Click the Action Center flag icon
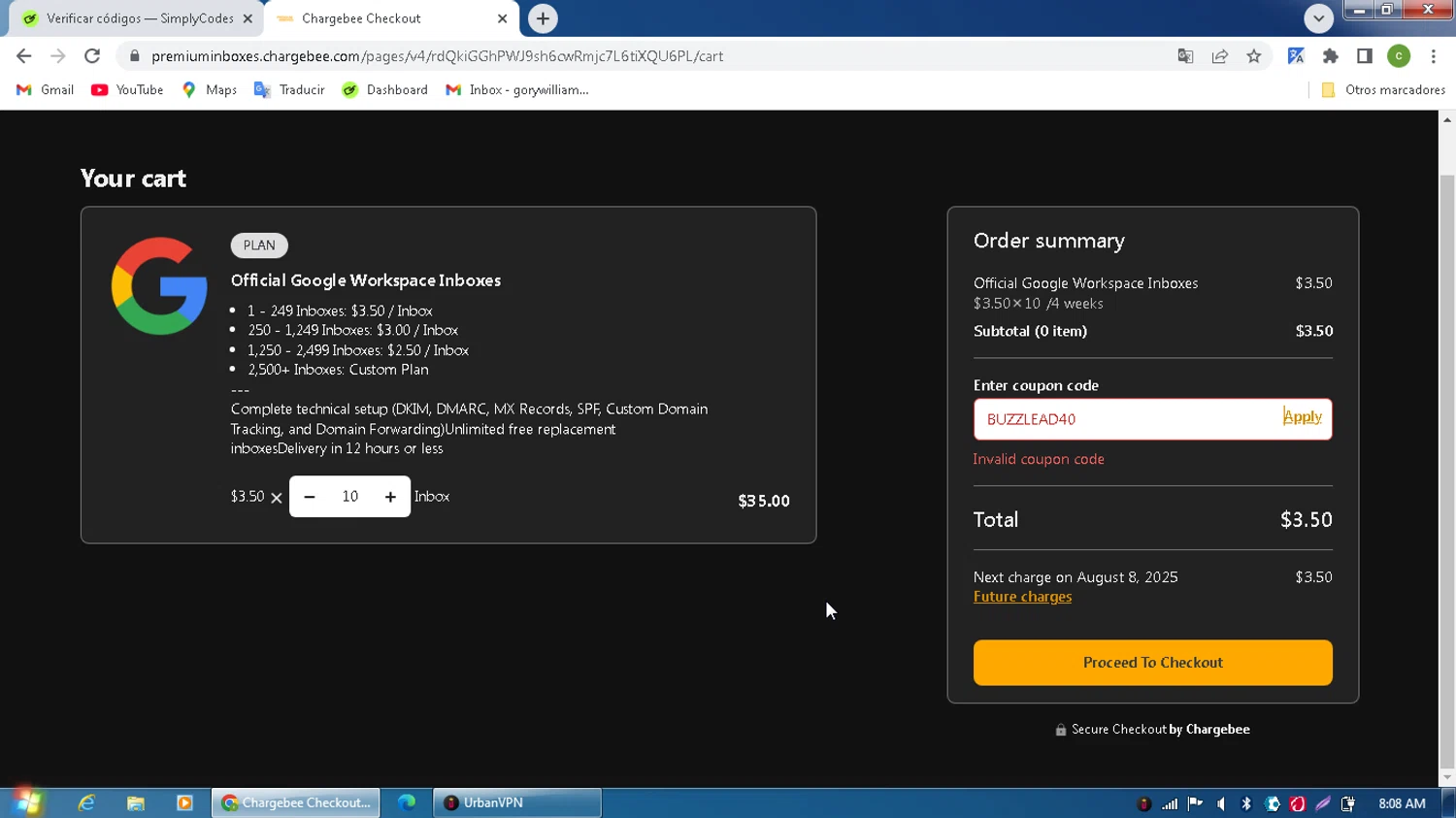The width and height of the screenshot is (1456, 818). 1195,803
